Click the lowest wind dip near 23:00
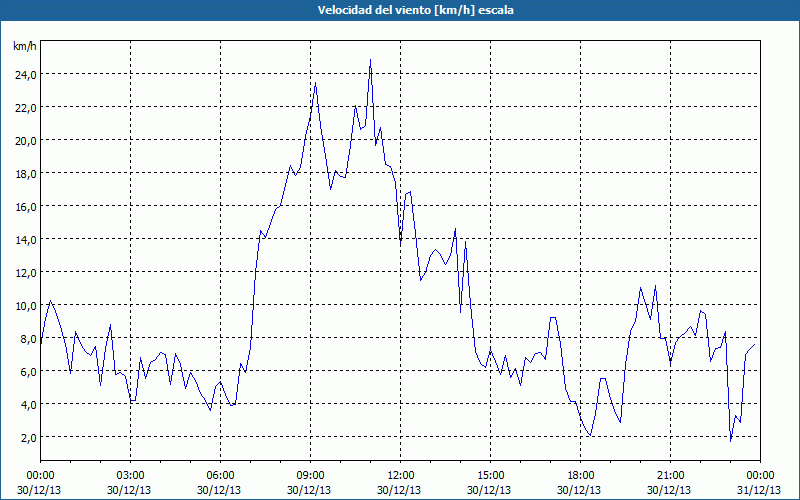 731,440
